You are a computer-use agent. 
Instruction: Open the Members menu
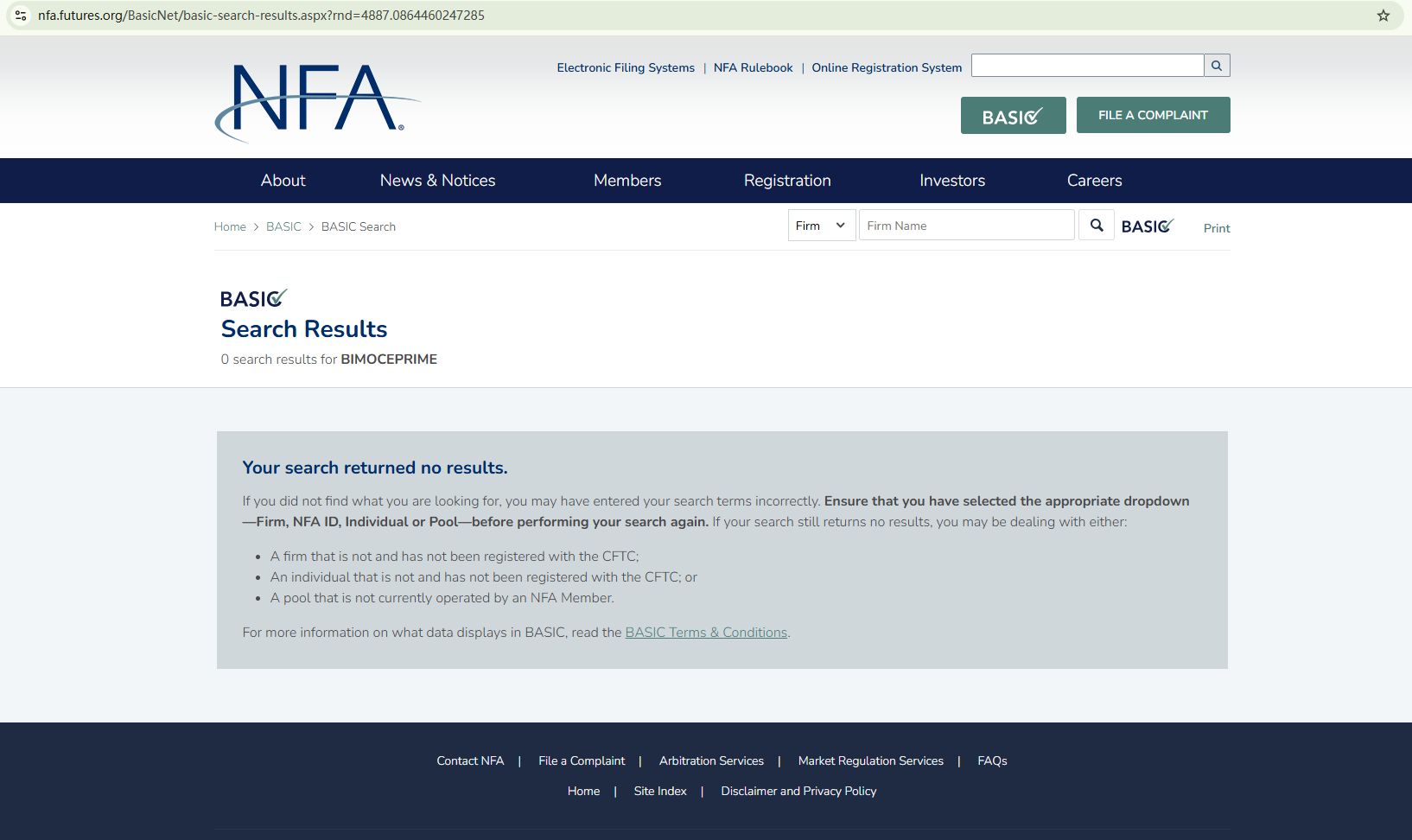pos(627,181)
